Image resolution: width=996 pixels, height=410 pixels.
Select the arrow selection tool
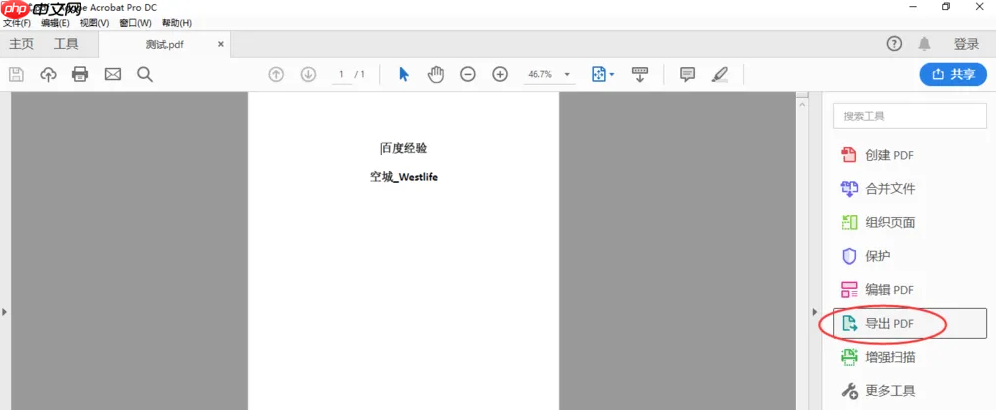(x=404, y=74)
